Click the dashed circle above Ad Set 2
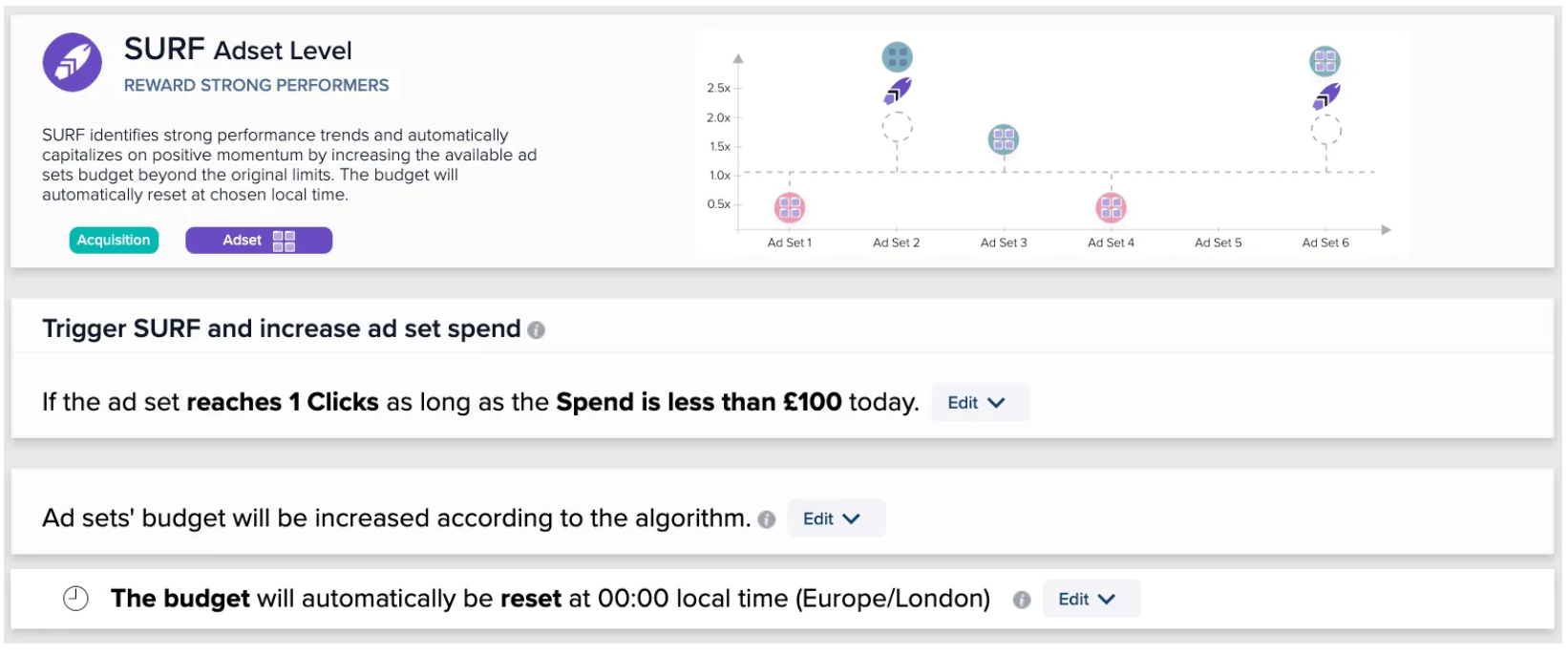 point(897,126)
